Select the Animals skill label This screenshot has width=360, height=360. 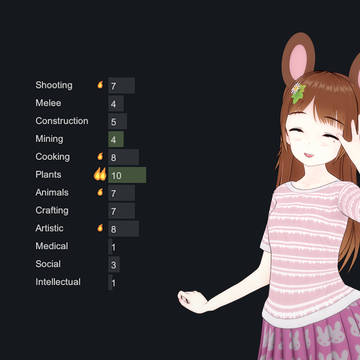[52, 192]
